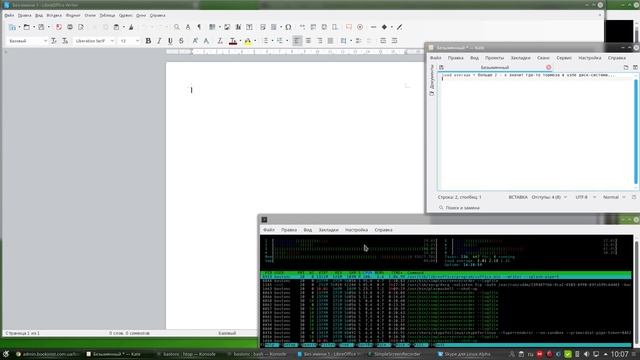Viewport: 640px width, 360px height.
Task: Toggle Italic formatting in Writer
Action: pos(159,41)
